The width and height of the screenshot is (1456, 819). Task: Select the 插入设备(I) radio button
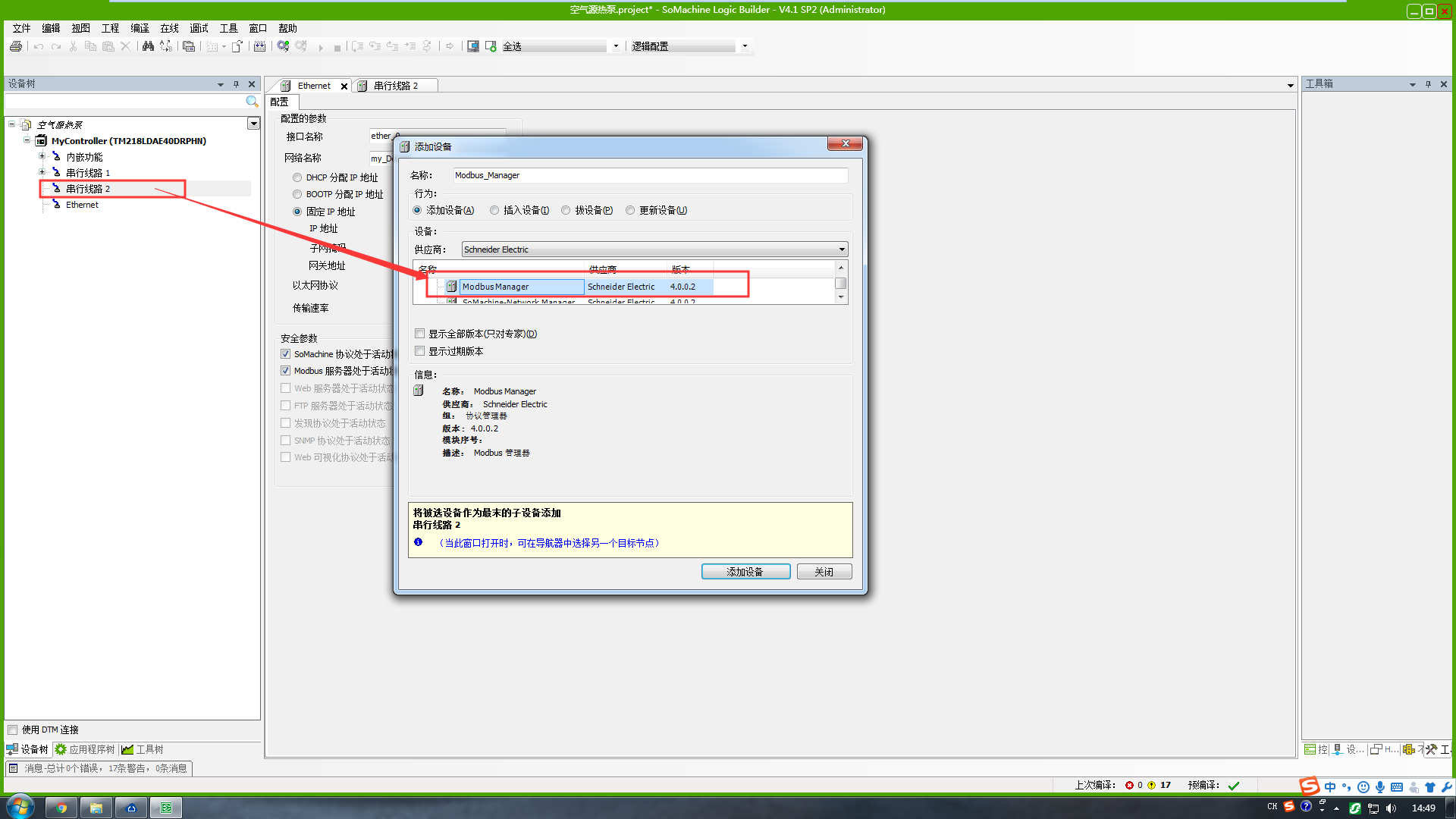click(494, 210)
